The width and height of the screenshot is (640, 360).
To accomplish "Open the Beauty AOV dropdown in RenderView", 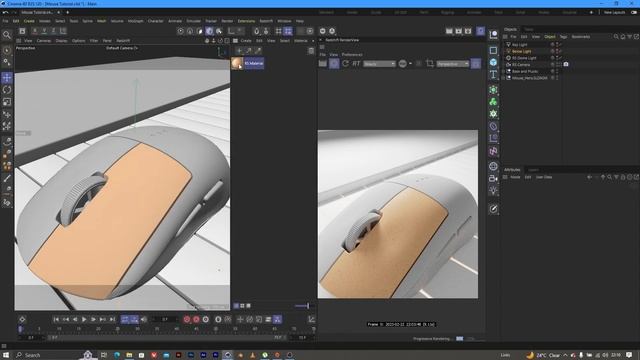I will coord(379,64).
